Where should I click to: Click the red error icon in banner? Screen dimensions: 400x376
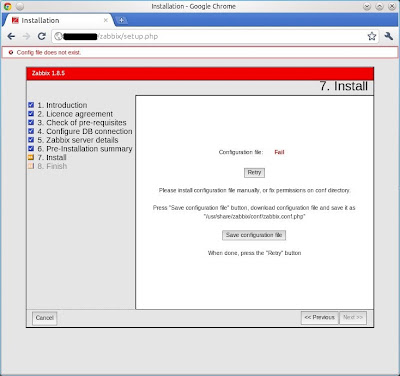(x=11, y=52)
